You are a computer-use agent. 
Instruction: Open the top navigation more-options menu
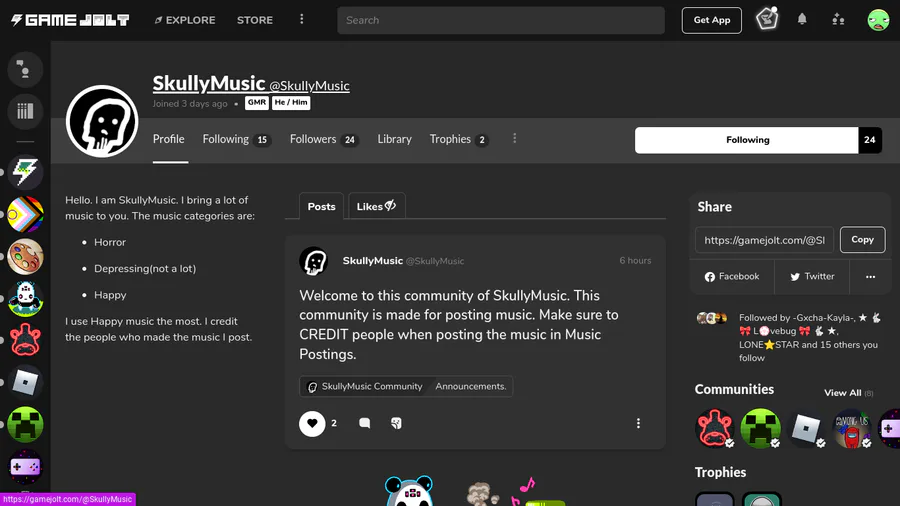301,20
